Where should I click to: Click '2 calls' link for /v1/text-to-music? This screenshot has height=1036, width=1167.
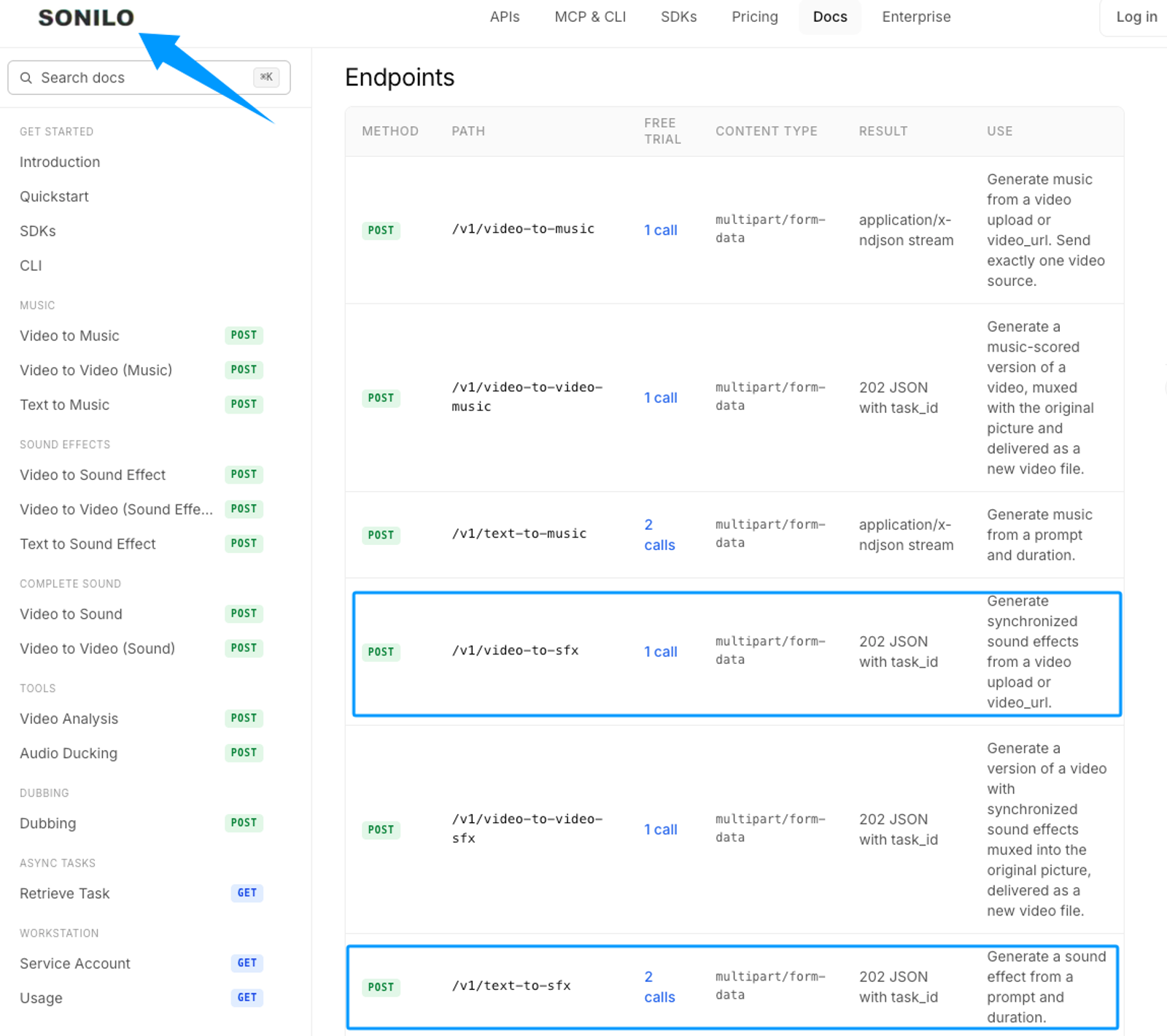(x=659, y=535)
